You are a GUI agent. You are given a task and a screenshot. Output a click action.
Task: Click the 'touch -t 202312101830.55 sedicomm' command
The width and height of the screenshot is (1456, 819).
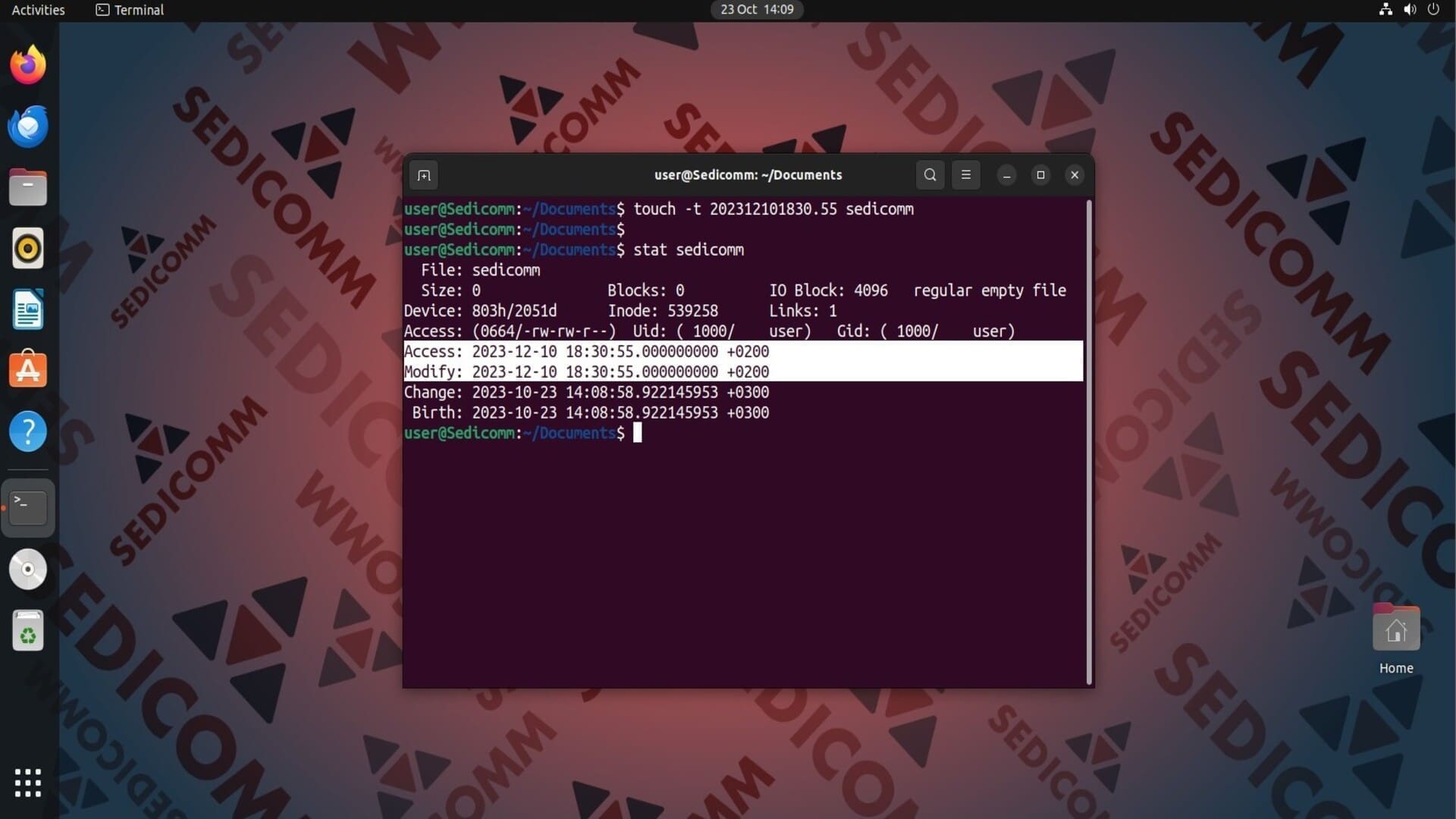pyautogui.click(x=773, y=209)
